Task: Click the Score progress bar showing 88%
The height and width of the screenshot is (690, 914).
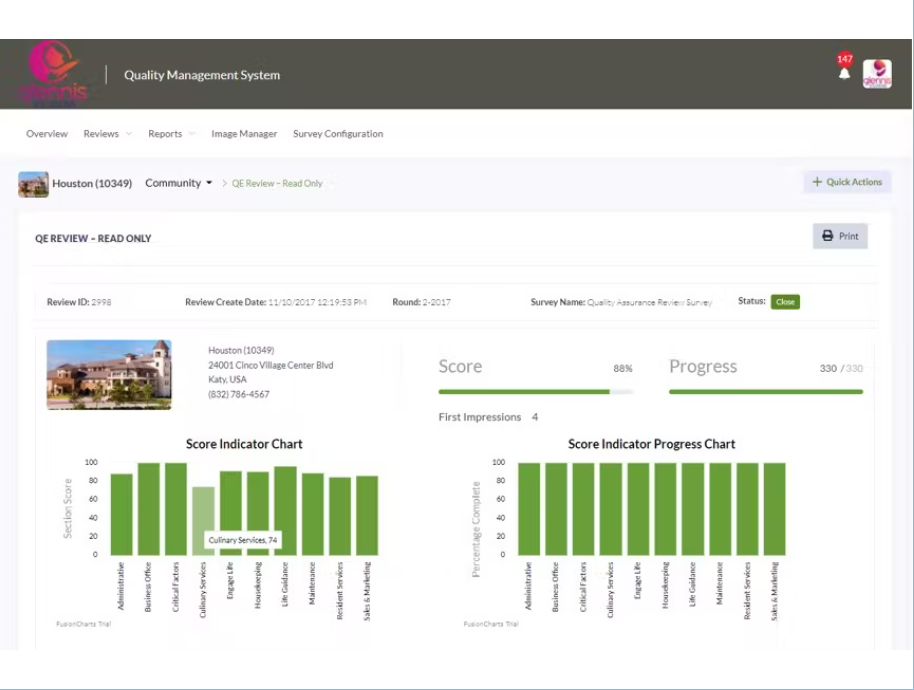Action: 535,392
